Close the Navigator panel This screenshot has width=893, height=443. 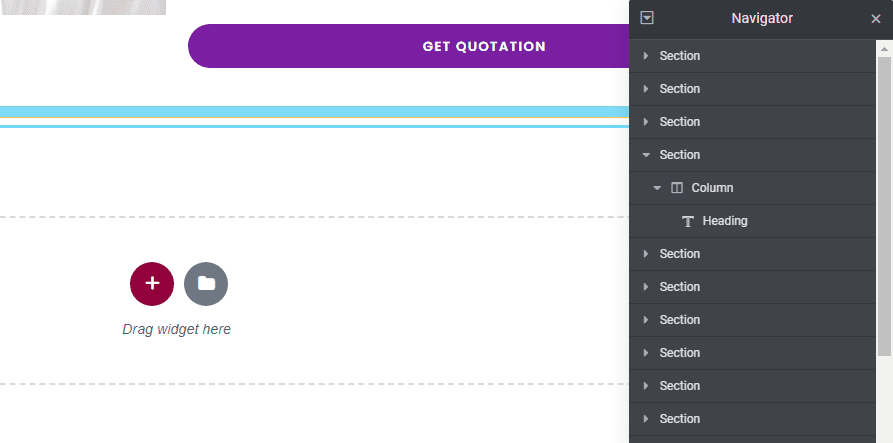[876, 18]
